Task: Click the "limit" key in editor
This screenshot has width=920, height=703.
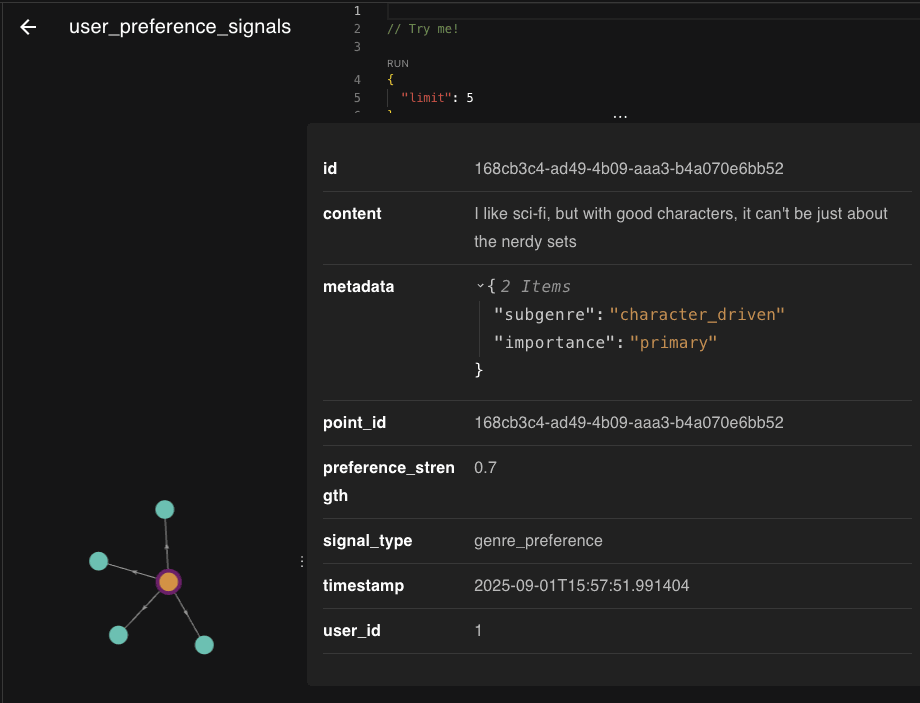Action: (426, 97)
